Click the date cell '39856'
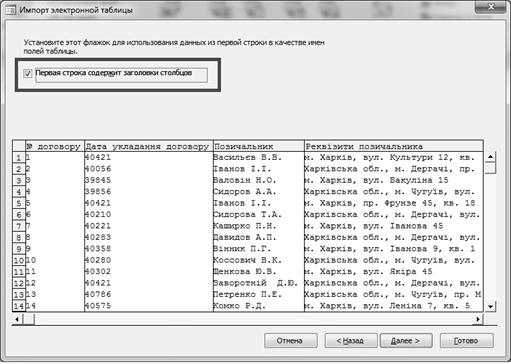 pos(149,192)
